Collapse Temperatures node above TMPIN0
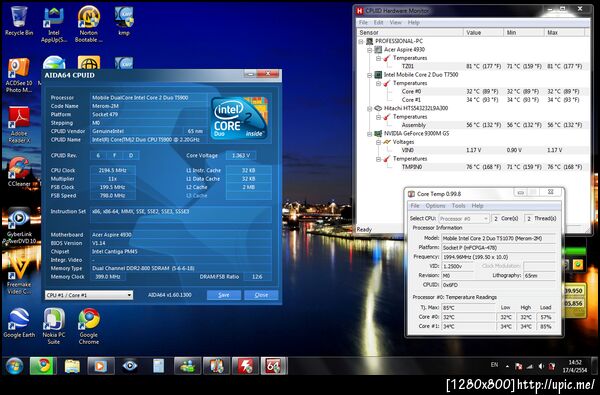 coord(378,159)
